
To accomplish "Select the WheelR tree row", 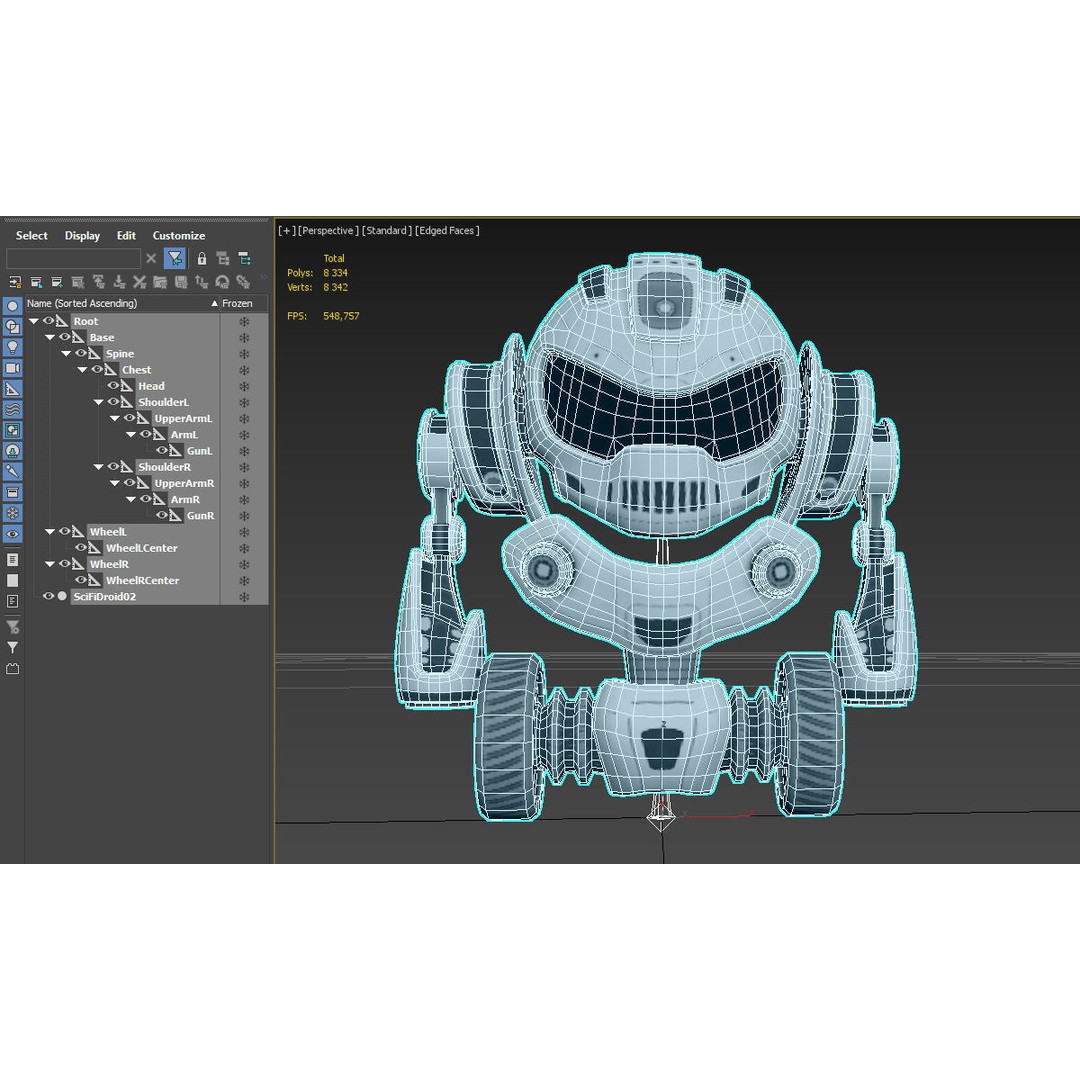I will pos(109,564).
